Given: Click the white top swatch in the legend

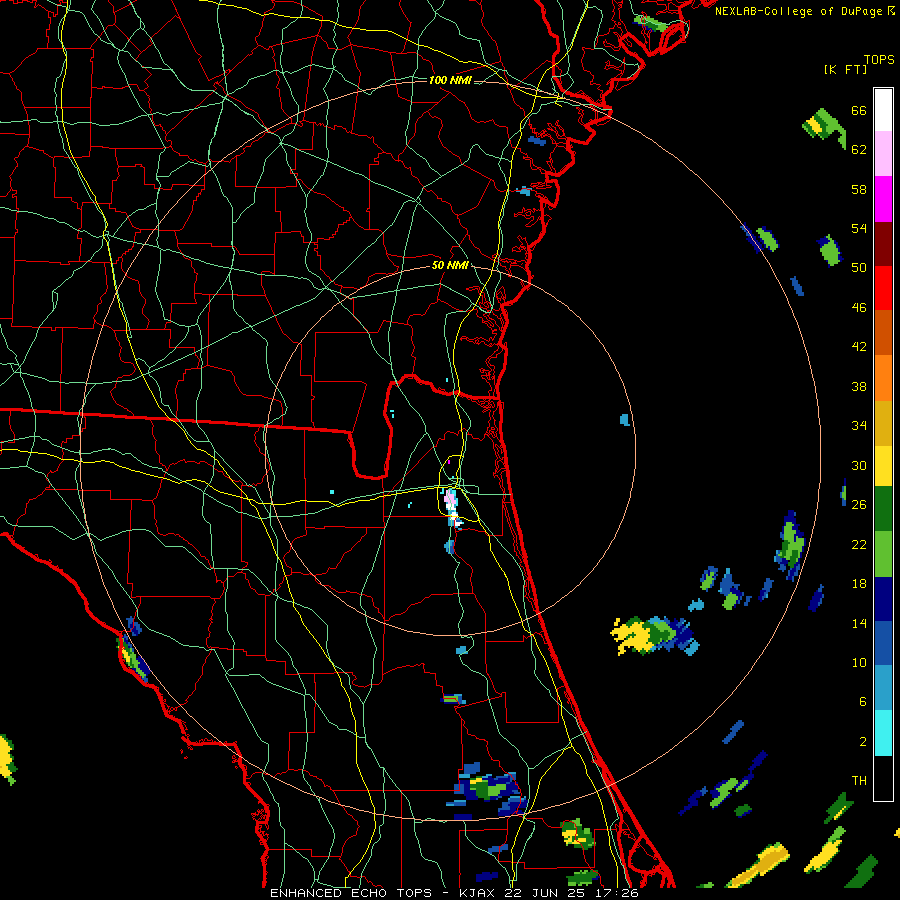Looking at the screenshot, I should [x=883, y=110].
